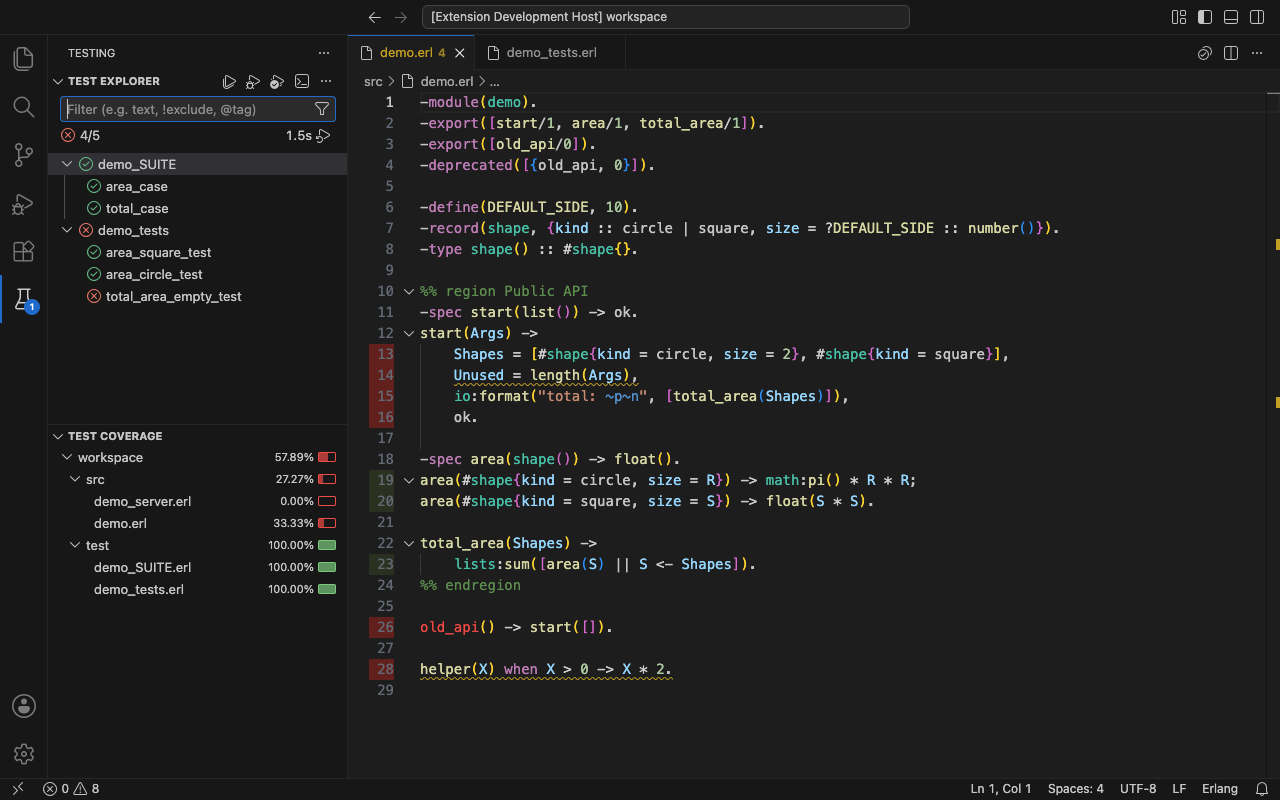Select area_case test
This screenshot has width=1280, height=800.
click(x=198, y=187)
